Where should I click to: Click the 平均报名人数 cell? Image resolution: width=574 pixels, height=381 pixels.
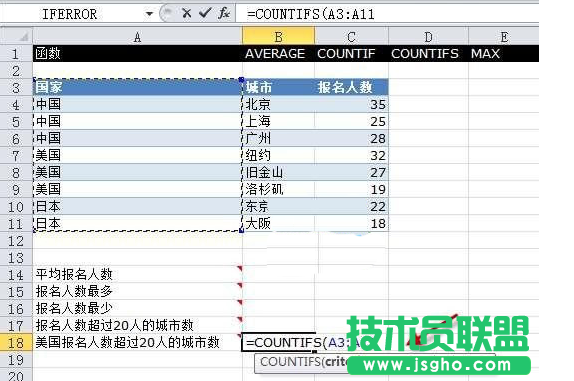pyautogui.click(x=137, y=274)
